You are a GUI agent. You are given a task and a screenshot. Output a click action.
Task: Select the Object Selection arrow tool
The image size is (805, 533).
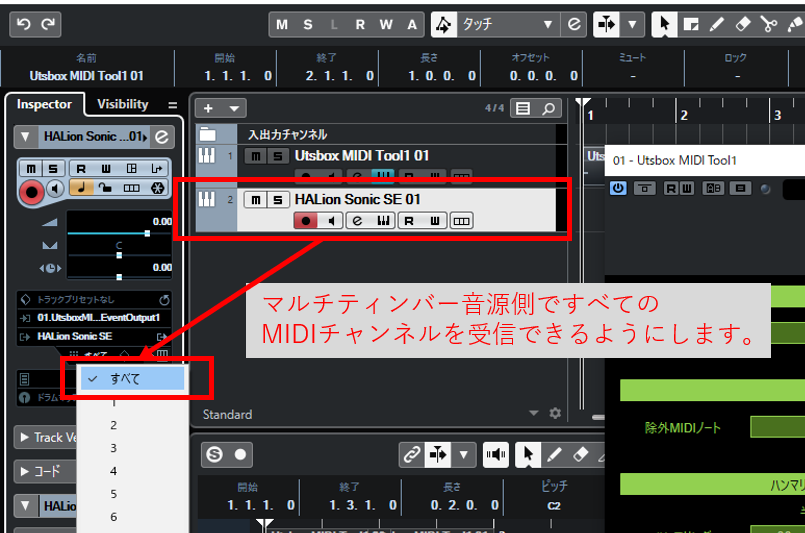(664, 24)
